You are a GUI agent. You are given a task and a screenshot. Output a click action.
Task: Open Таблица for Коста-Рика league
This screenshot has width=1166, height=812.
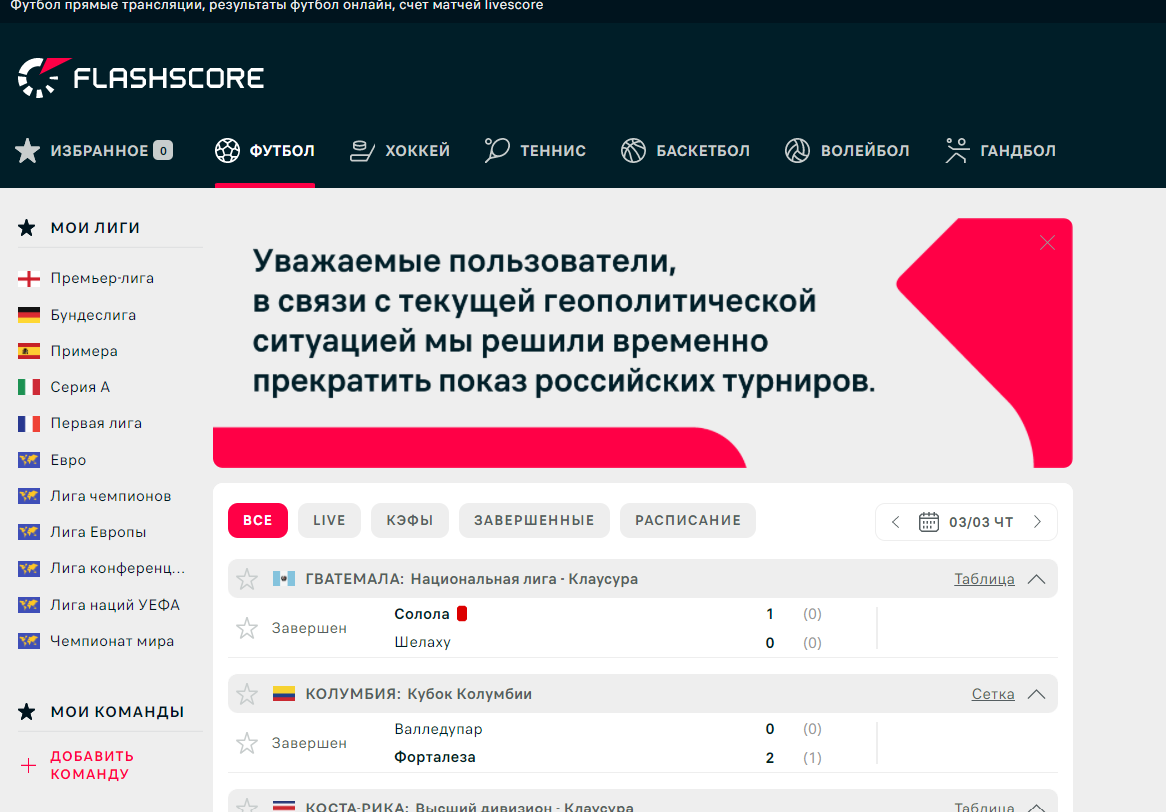984,806
